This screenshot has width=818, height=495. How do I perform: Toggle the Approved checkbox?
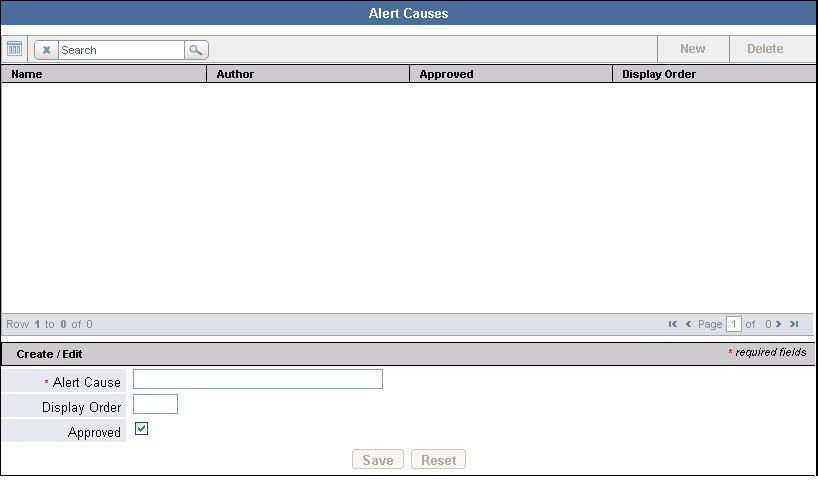tap(141, 429)
